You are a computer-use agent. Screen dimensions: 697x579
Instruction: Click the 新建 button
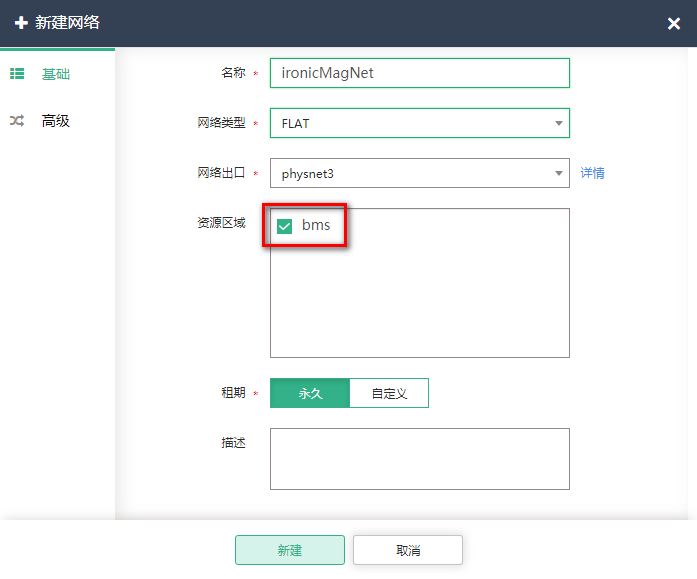coord(290,550)
